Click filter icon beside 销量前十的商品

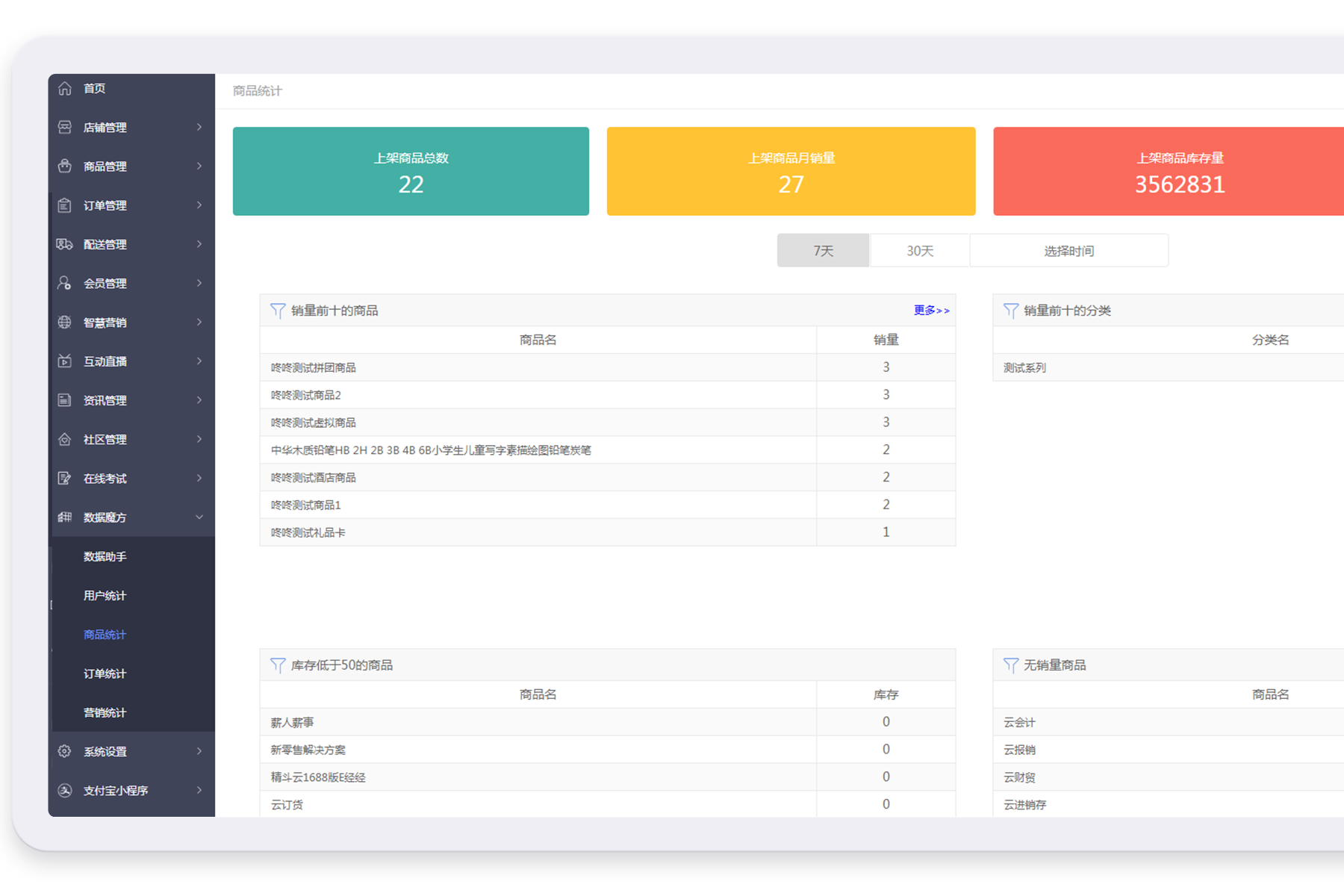(x=278, y=311)
